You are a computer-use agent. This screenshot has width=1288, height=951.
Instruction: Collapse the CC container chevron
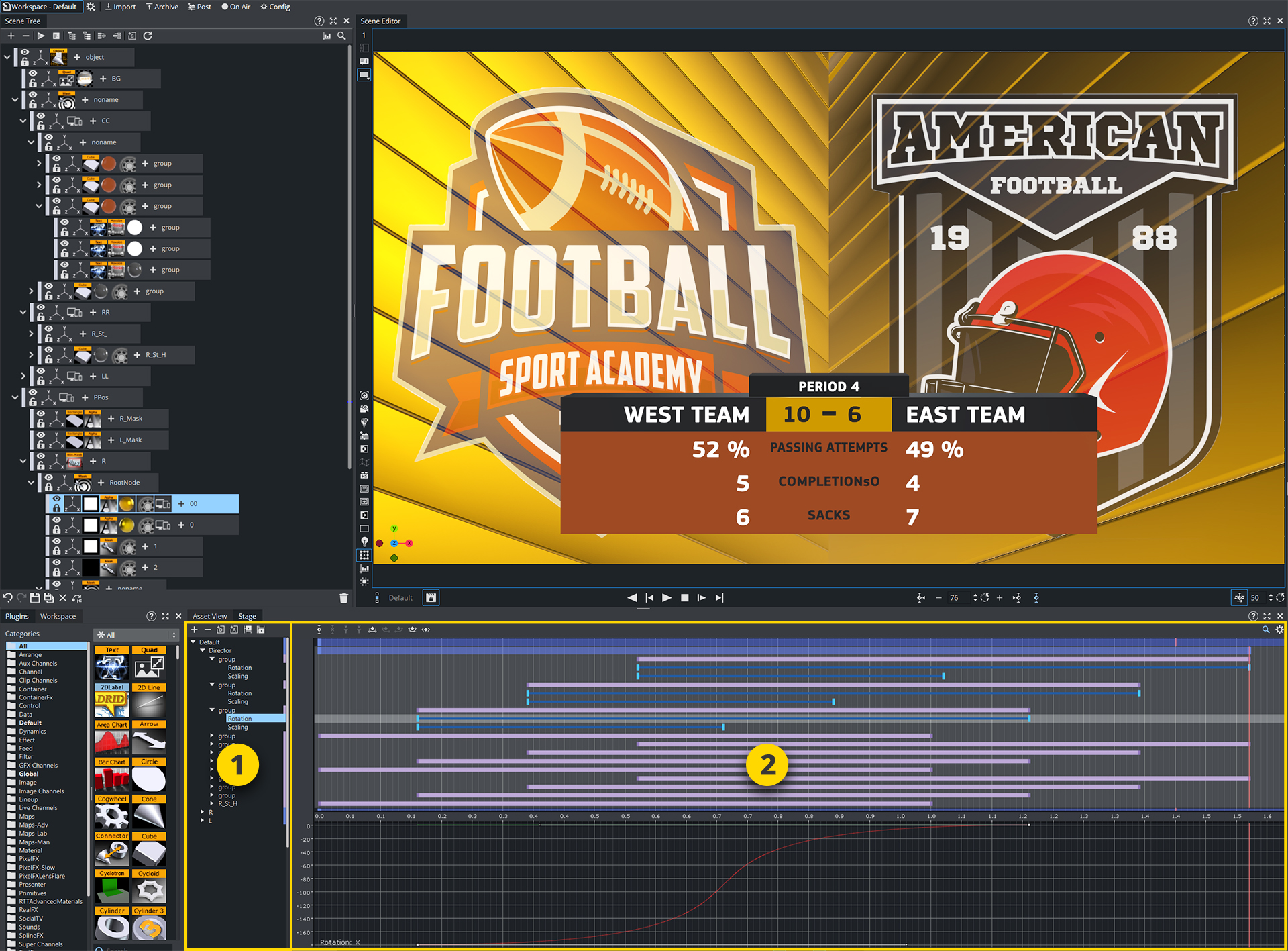23,121
